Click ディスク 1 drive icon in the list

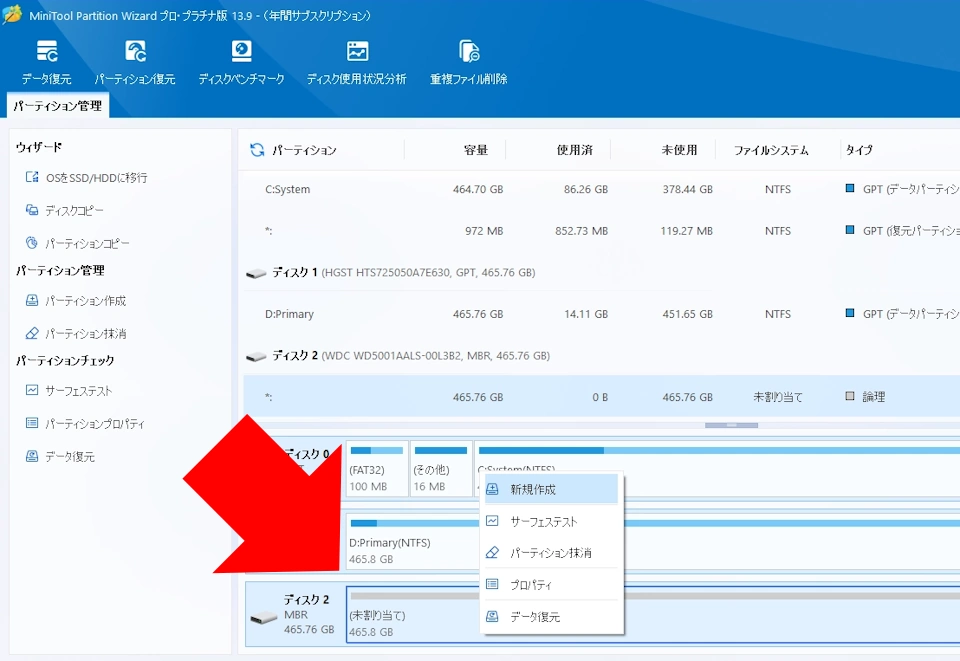[256, 273]
